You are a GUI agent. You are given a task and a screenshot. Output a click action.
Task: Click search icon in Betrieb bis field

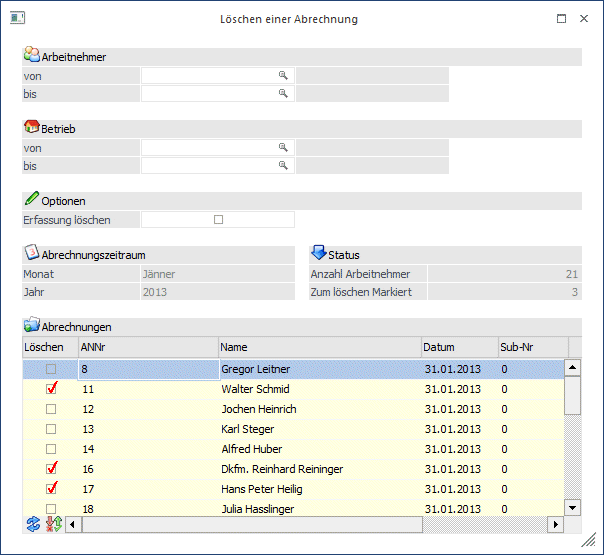coord(283,165)
